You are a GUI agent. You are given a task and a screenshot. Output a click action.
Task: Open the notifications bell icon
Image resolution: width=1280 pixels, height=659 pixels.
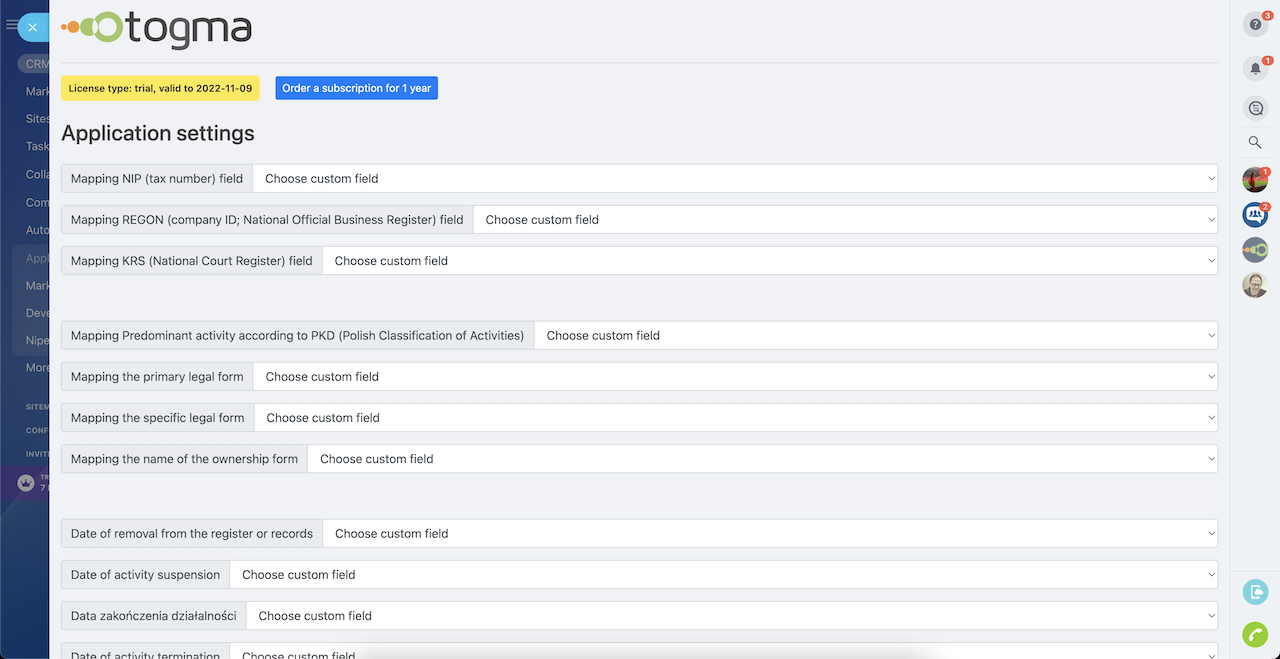click(x=1255, y=68)
